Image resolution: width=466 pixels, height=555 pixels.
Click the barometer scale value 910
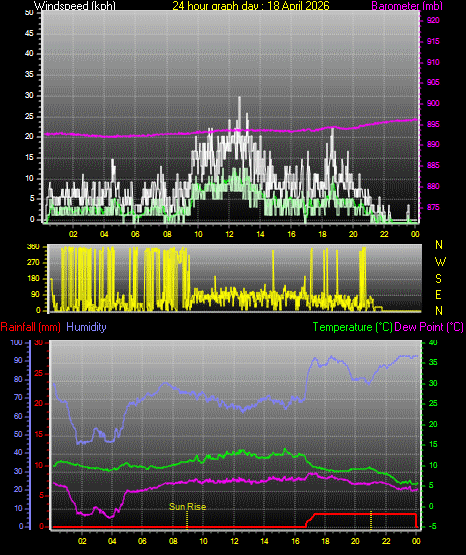(x=433, y=62)
